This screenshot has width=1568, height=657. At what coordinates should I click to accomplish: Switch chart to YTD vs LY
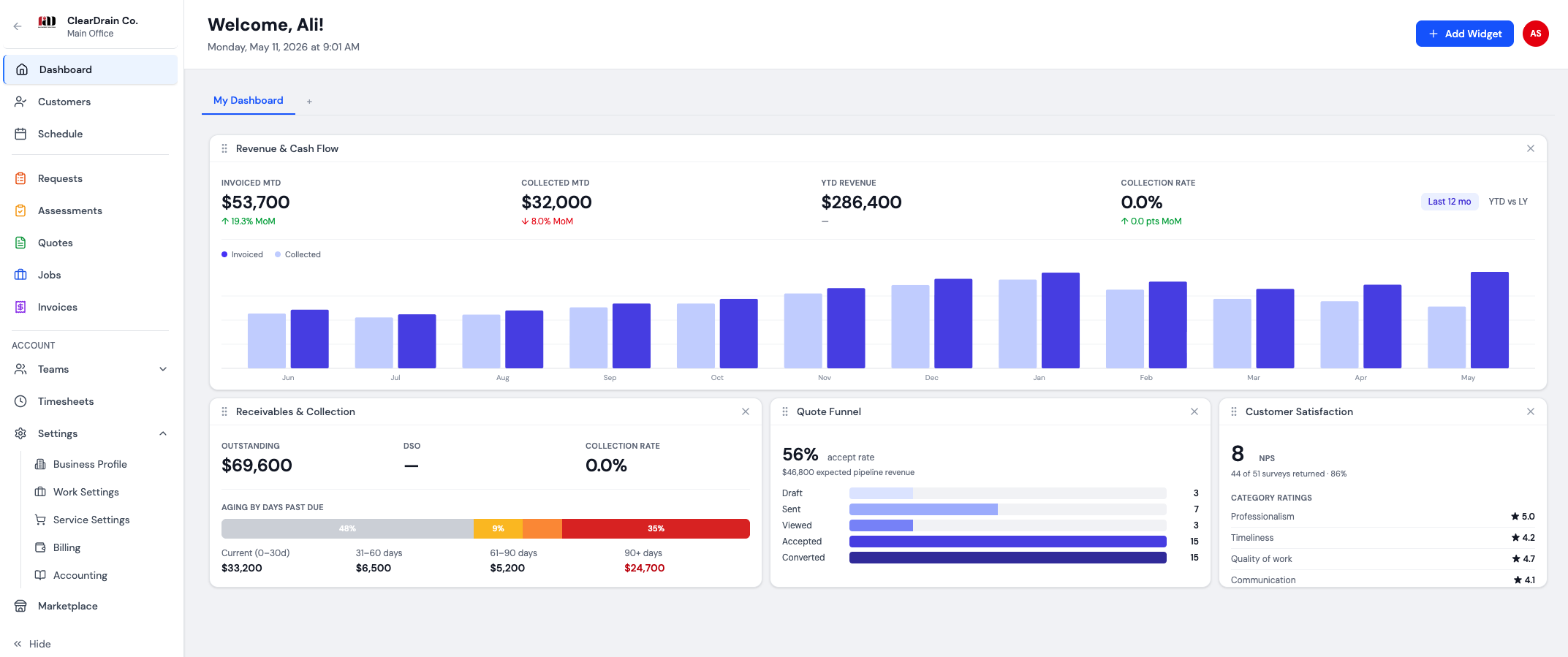pos(1508,202)
